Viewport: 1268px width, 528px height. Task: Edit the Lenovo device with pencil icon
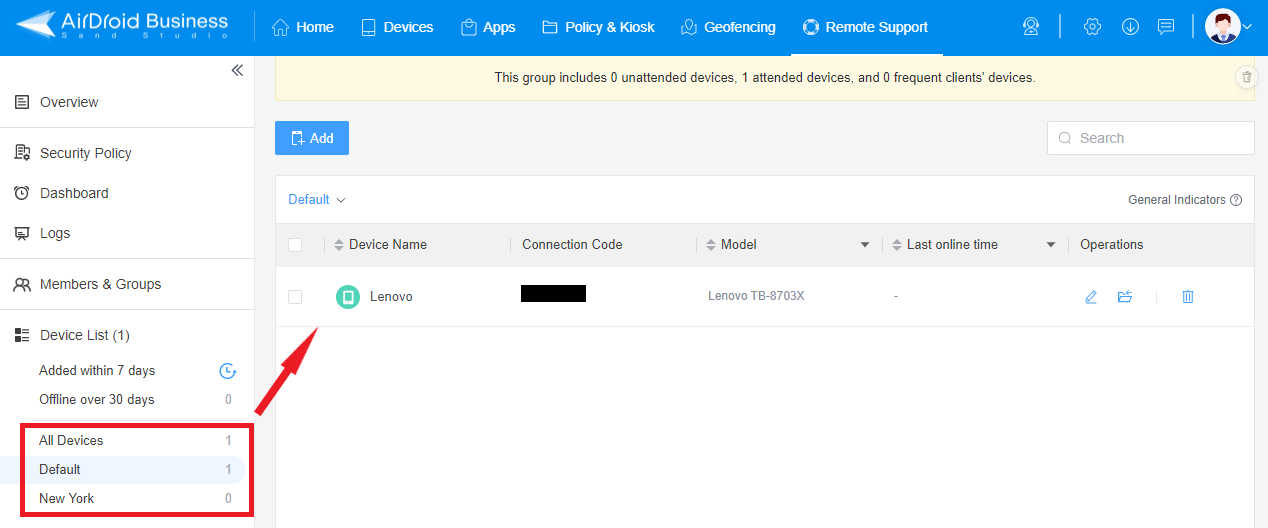1091,296
